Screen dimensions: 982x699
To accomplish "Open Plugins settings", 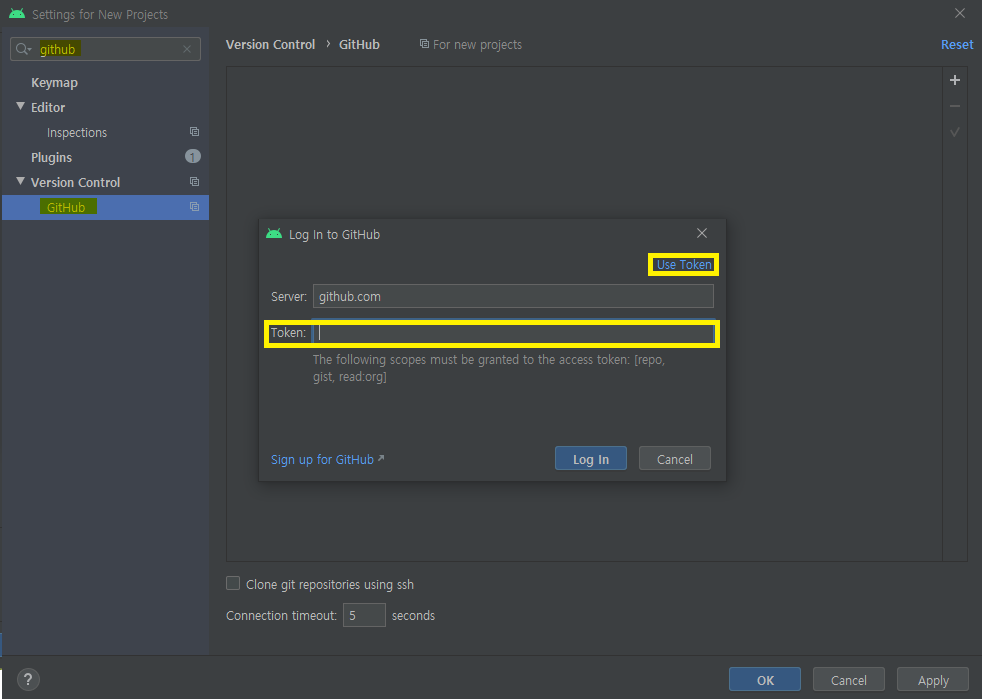I will click(x=51, y=158).
